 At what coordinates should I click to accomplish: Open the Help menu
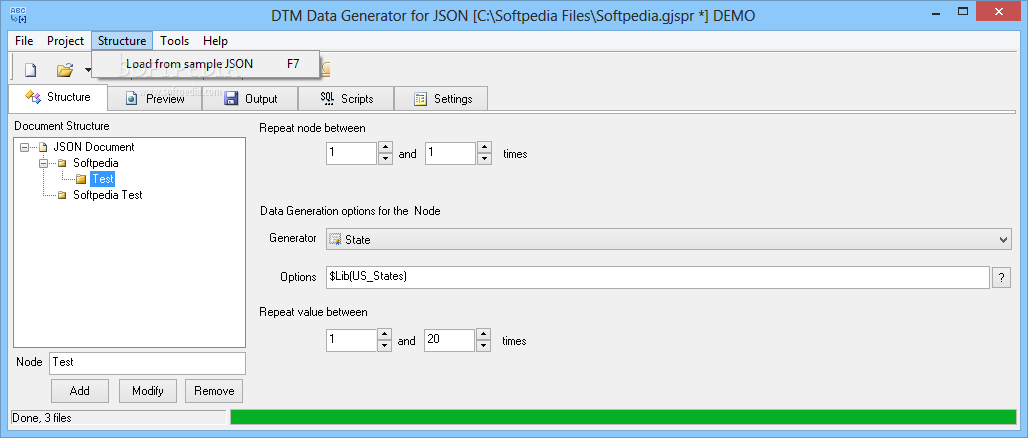[215, 41]
